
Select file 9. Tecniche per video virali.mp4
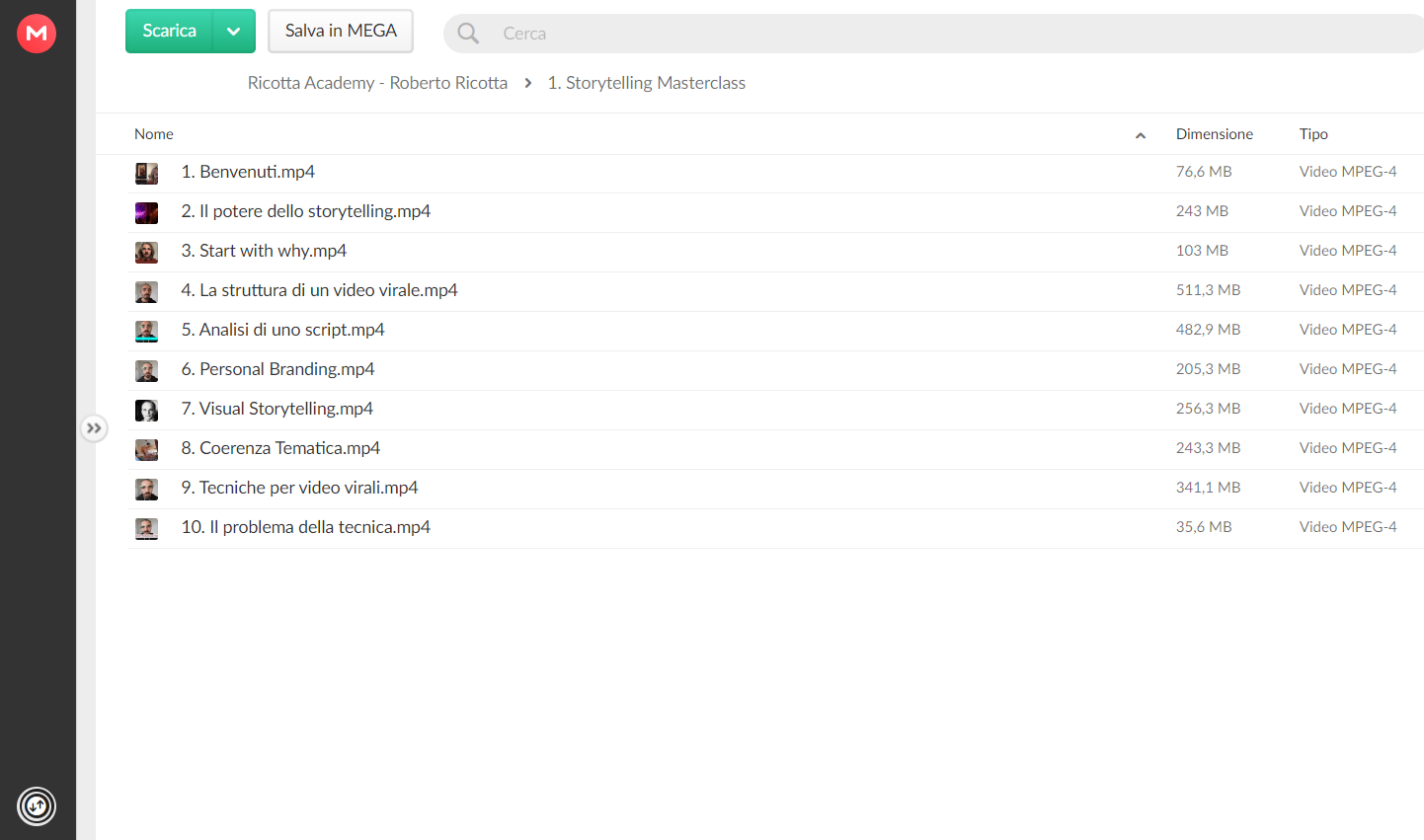pos(775,489)
